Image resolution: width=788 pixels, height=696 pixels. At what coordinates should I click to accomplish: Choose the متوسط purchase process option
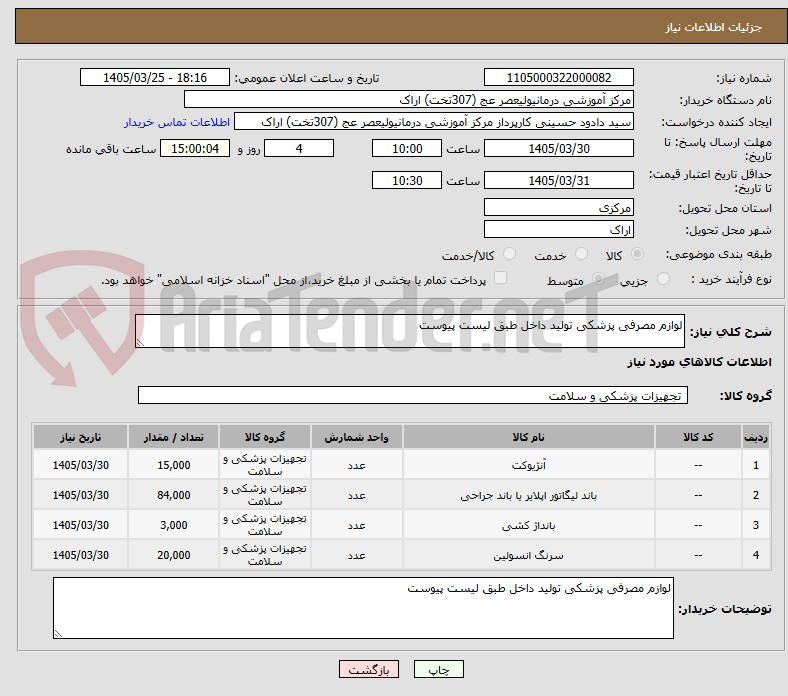(x=598, y=279)
